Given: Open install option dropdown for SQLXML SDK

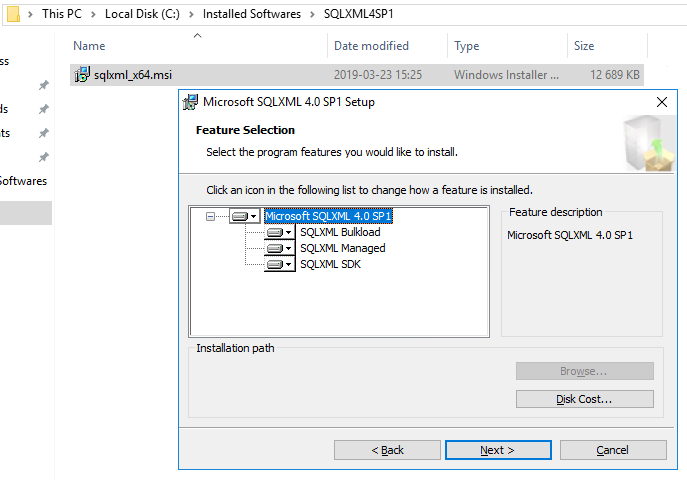Looking at the screenshot, I should (x=280, y=265).
